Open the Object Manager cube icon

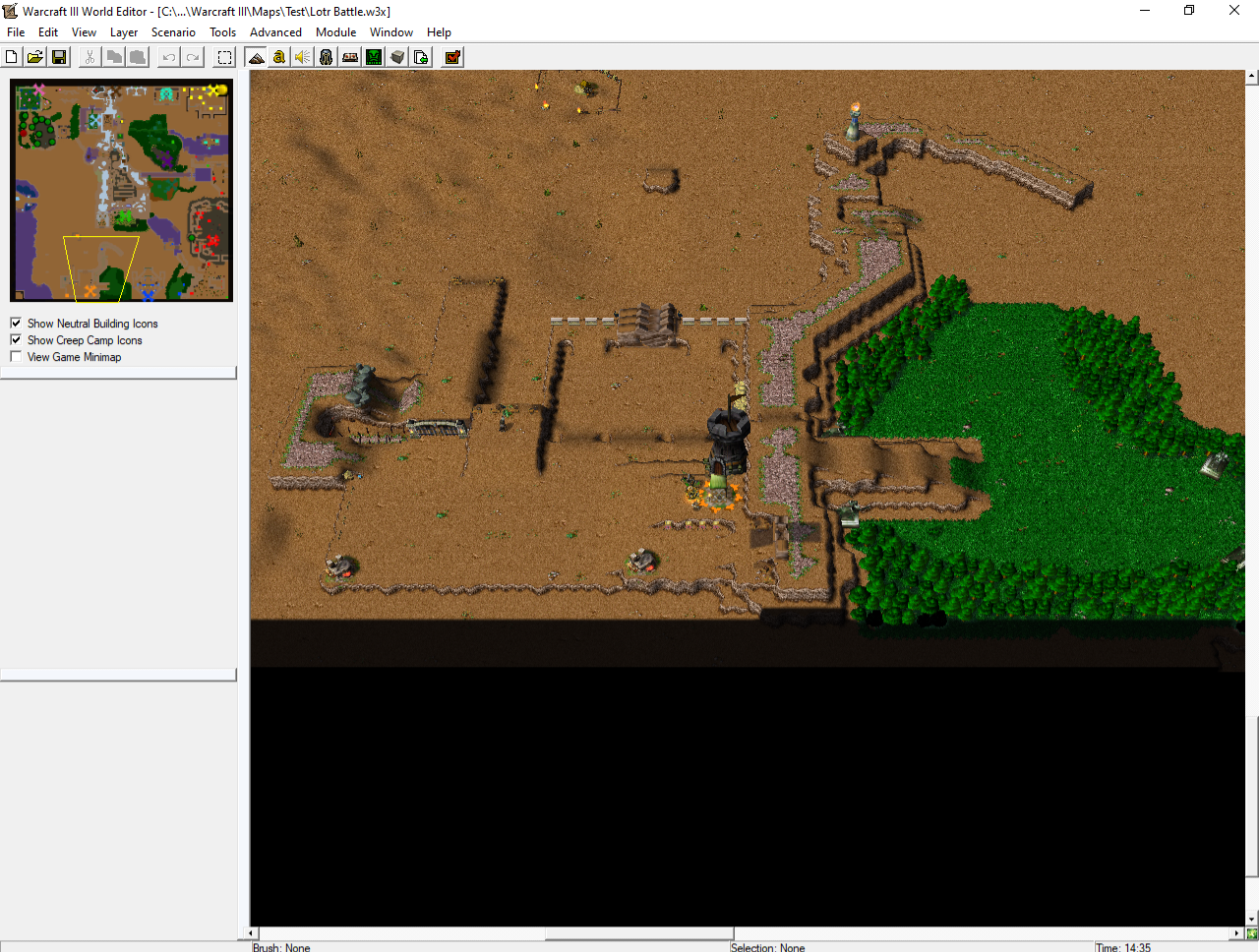(397, 57)
